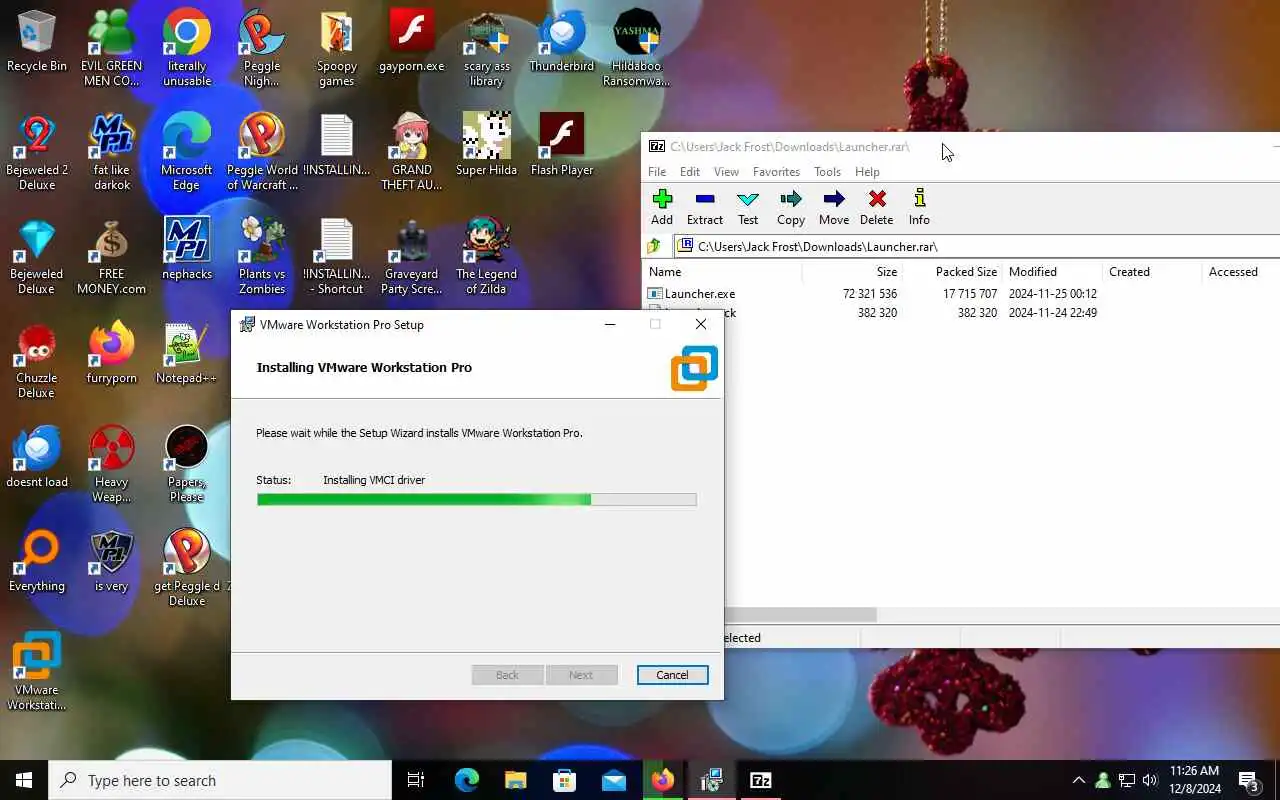
Task: Open the Info toolbar icon in 7-Zip
Action: point(919,207)
